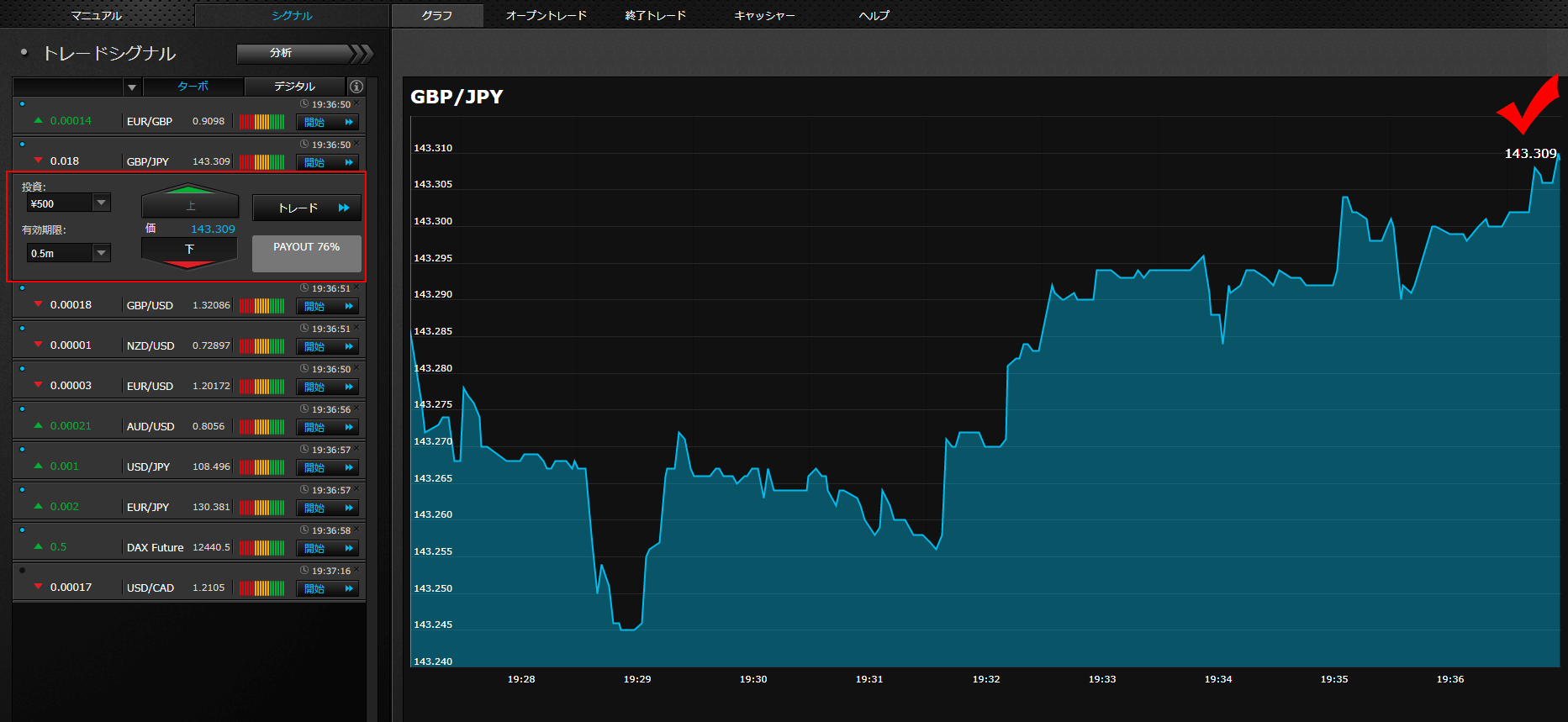This screenshot has width=1568, height=722.
Task: Start the USD/CAD signal with 開始
Action: pos(328,588)
